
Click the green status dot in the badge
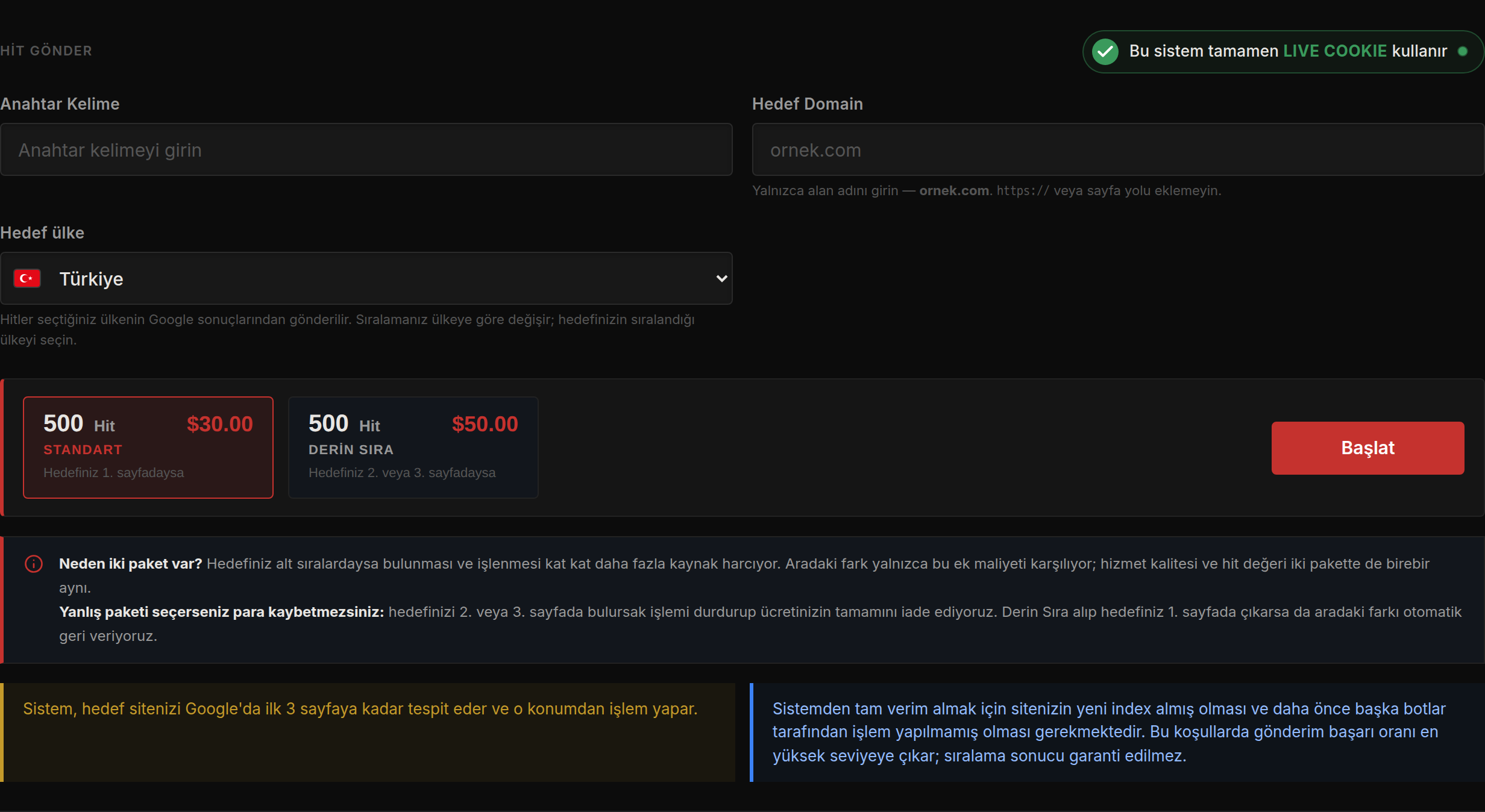pyautogui.click(x=1462, y=51)
